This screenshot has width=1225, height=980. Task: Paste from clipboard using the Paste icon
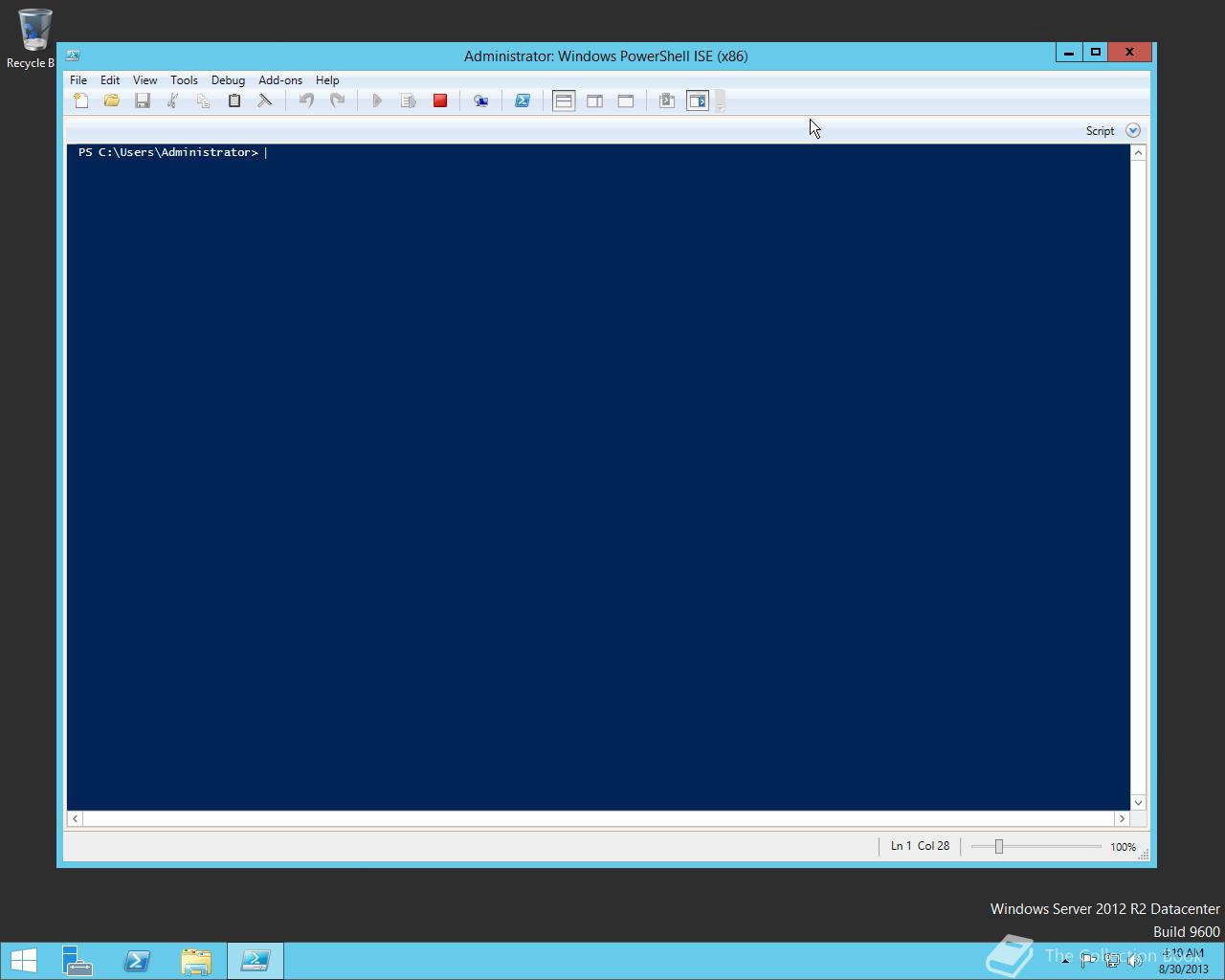point(234,100)
